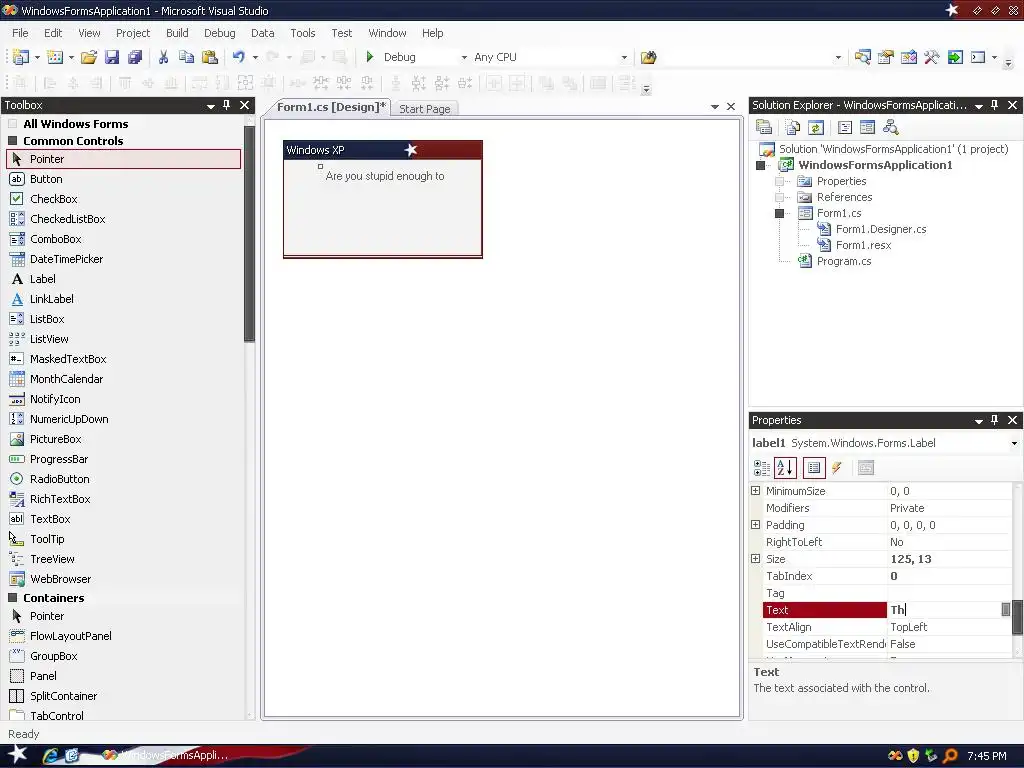Image resolution: width=1024 pixels, height=768 pixels.
Task: Collapse the WindowsFormsApplication1 project node
Action: [x=760, y=165]
